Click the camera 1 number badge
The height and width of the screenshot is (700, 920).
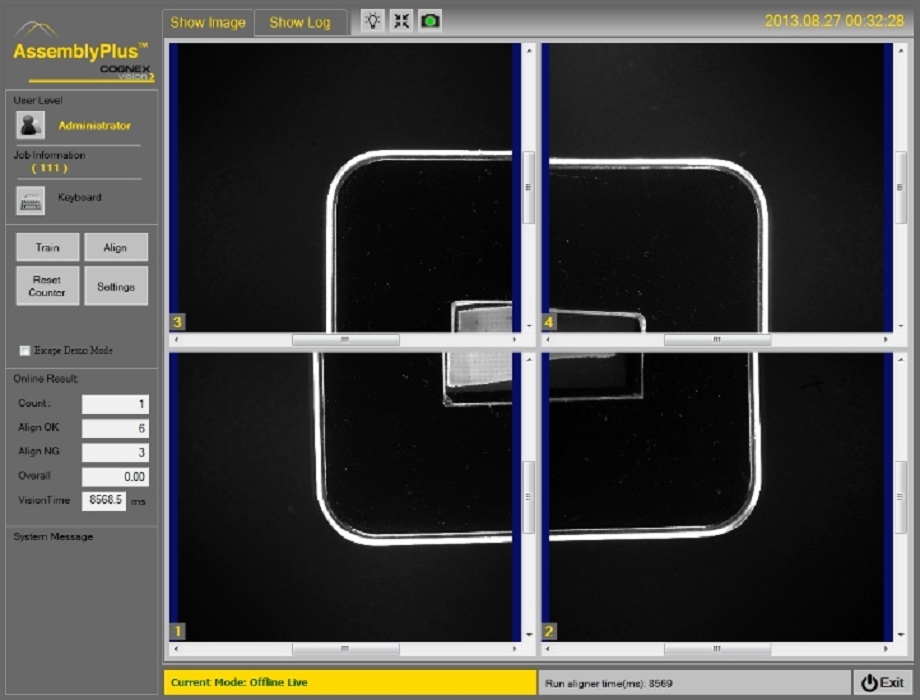[178, 631]
